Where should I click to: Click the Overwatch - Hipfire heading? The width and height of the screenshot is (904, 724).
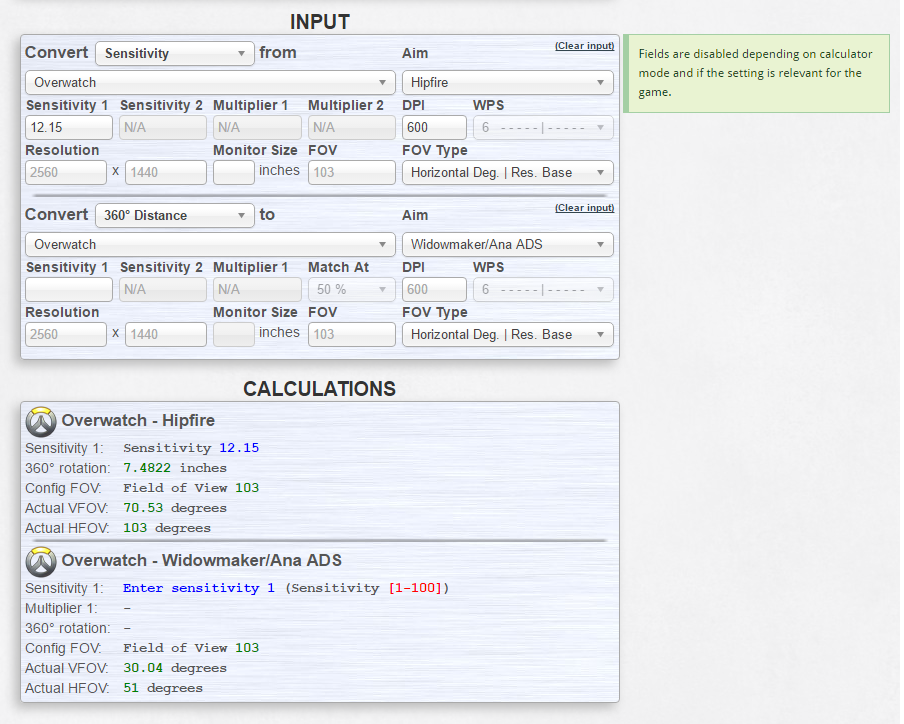point(138,420)
